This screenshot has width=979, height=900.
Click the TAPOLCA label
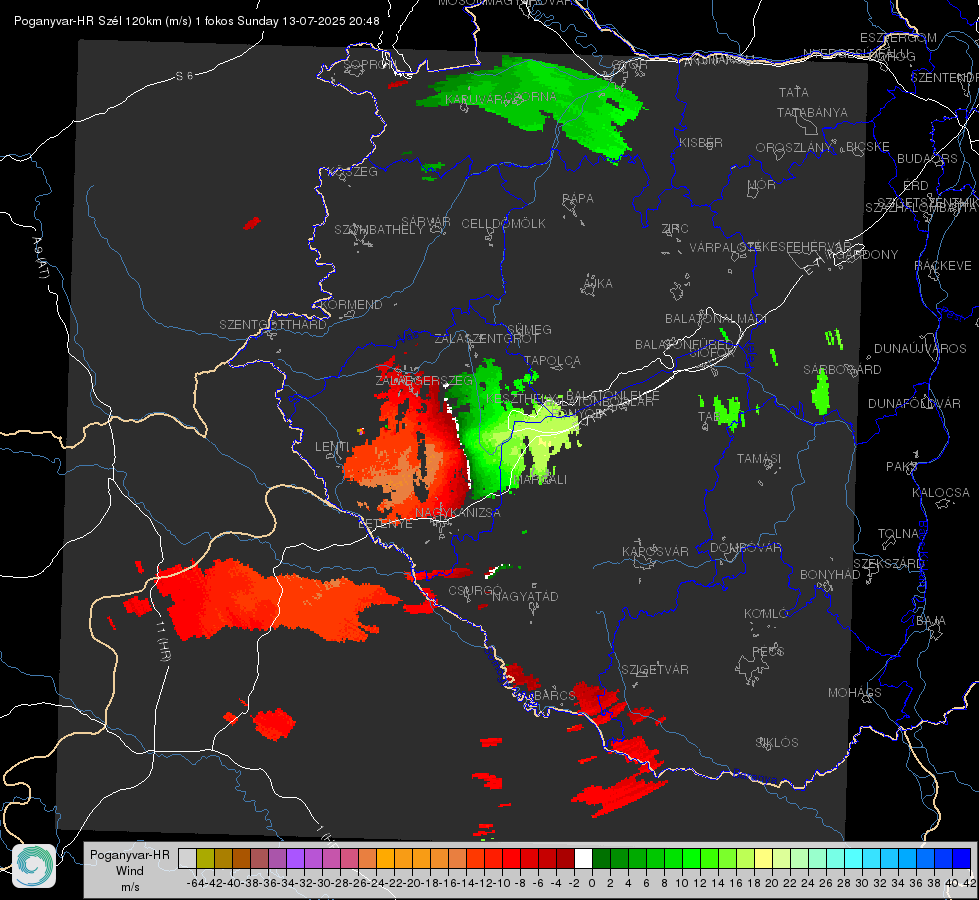(x=553, y=360)
